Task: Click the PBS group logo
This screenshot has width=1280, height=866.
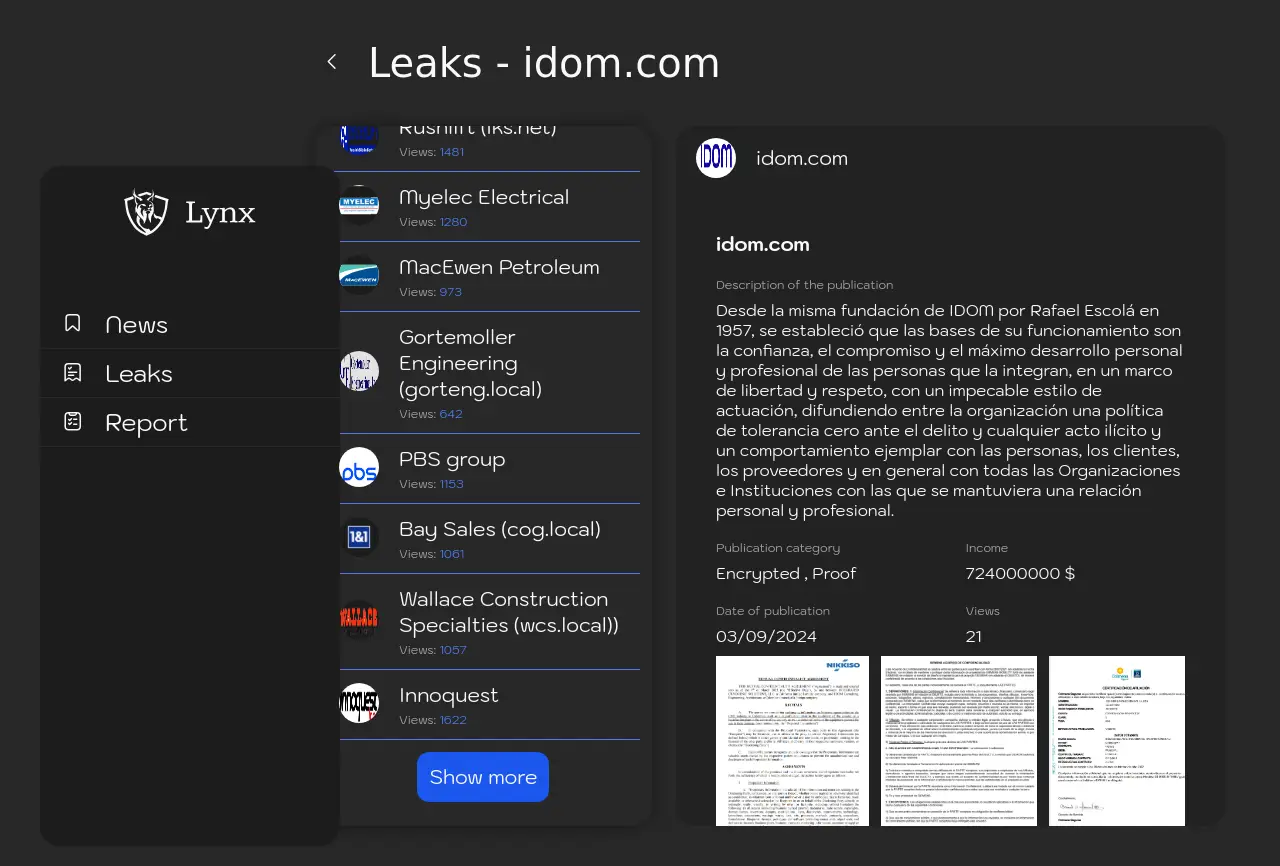Action: coord(359,467)
